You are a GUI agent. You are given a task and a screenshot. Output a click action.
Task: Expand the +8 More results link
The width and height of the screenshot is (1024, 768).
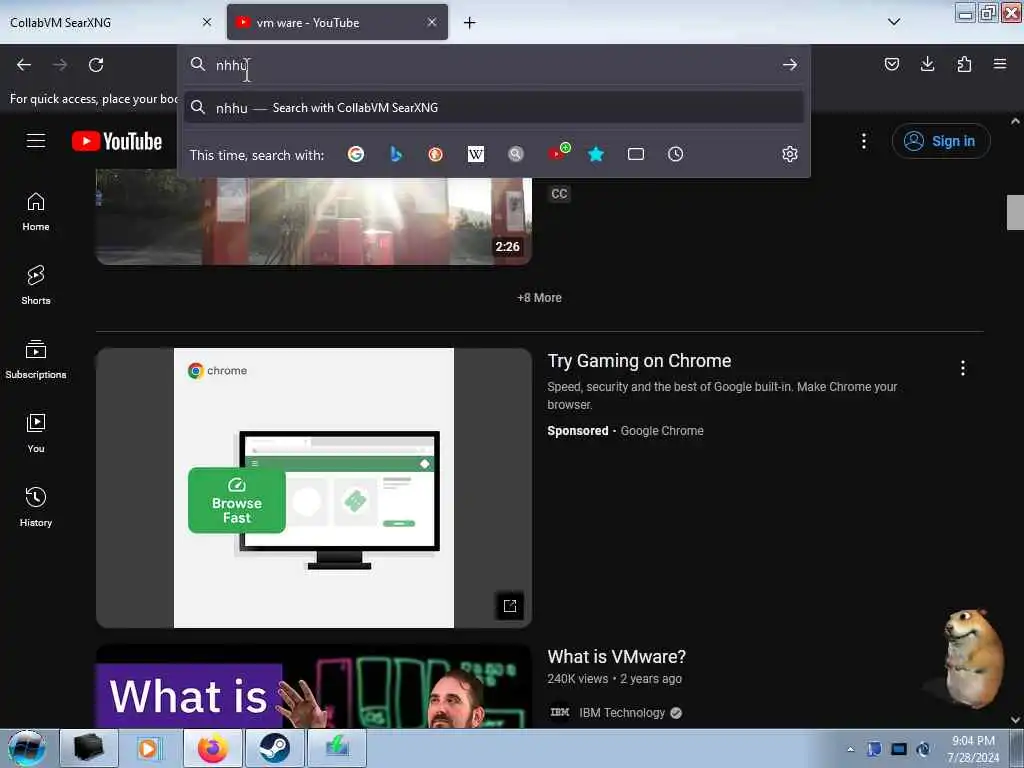point(539,298)
